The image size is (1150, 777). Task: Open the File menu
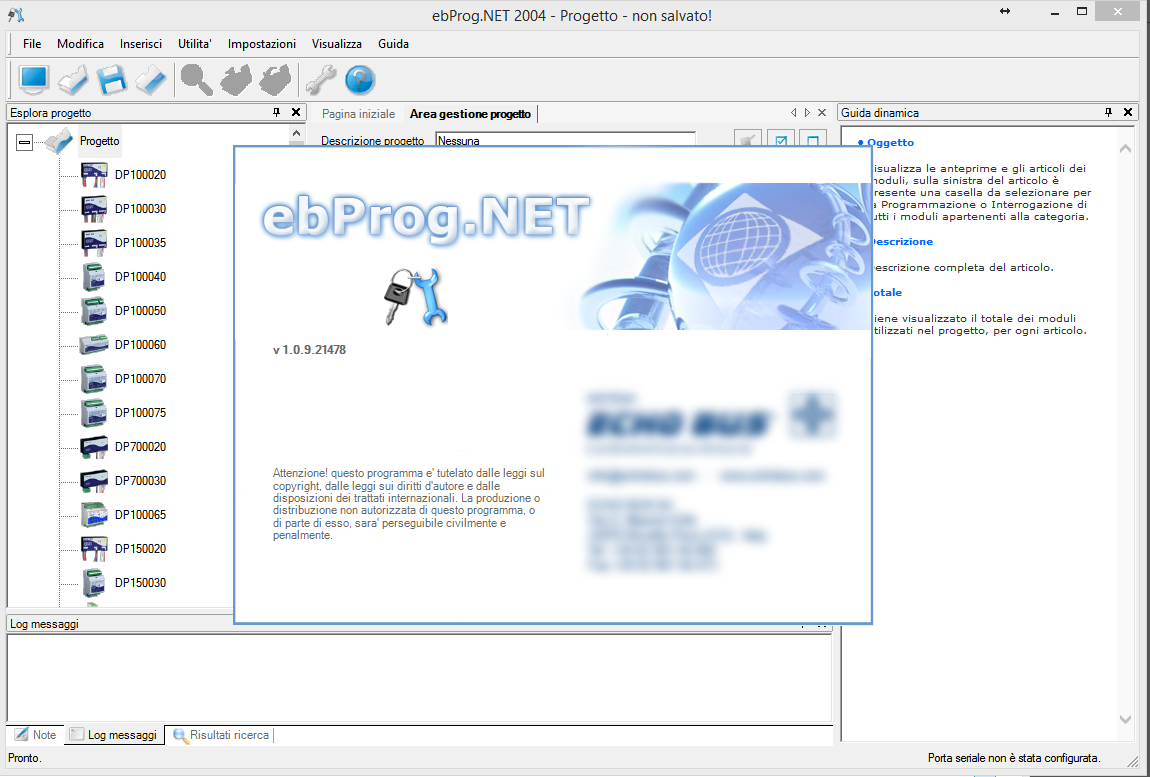[32, 44]
